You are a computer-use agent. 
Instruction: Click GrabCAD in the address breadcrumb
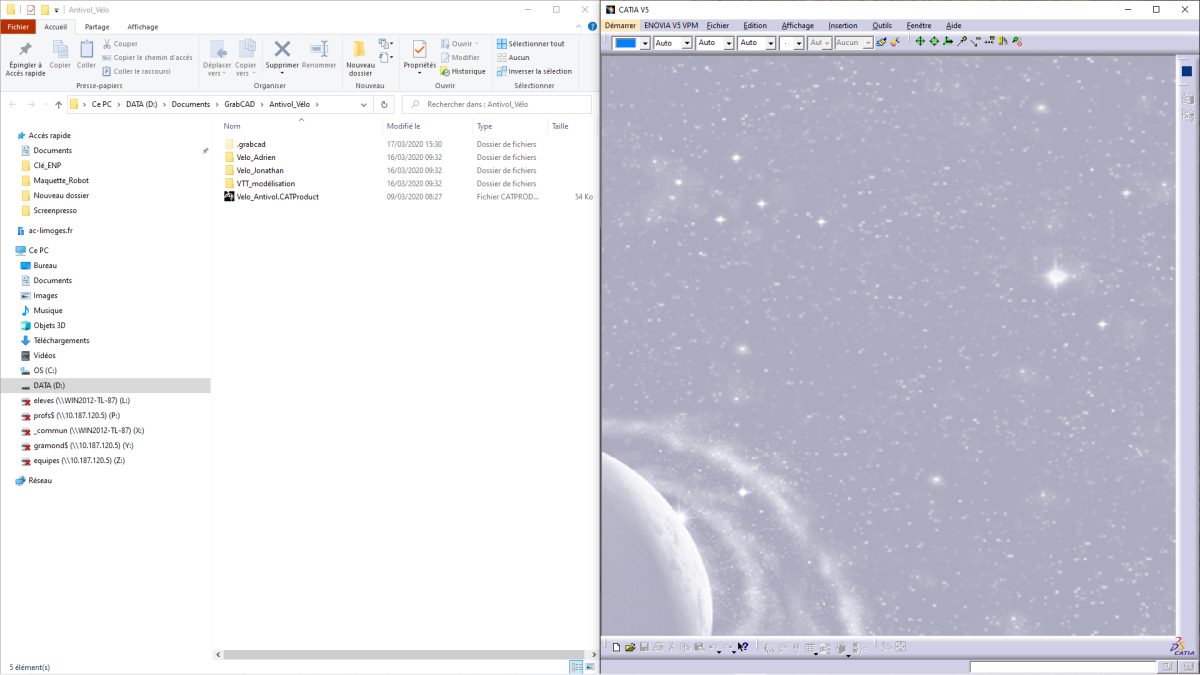coord(240,104)
